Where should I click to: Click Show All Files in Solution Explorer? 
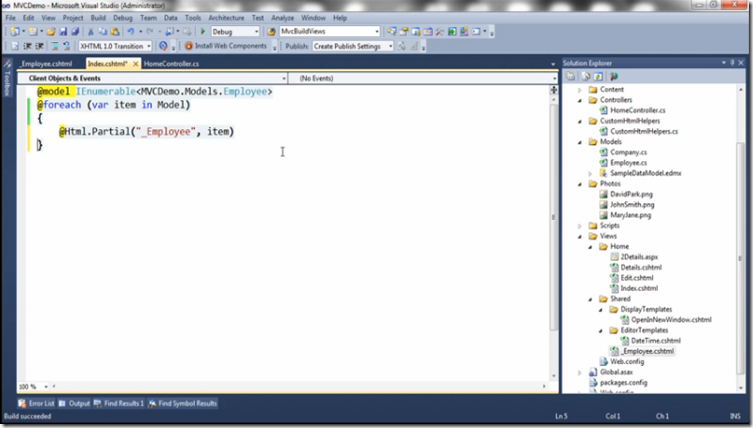click(585, 76)
